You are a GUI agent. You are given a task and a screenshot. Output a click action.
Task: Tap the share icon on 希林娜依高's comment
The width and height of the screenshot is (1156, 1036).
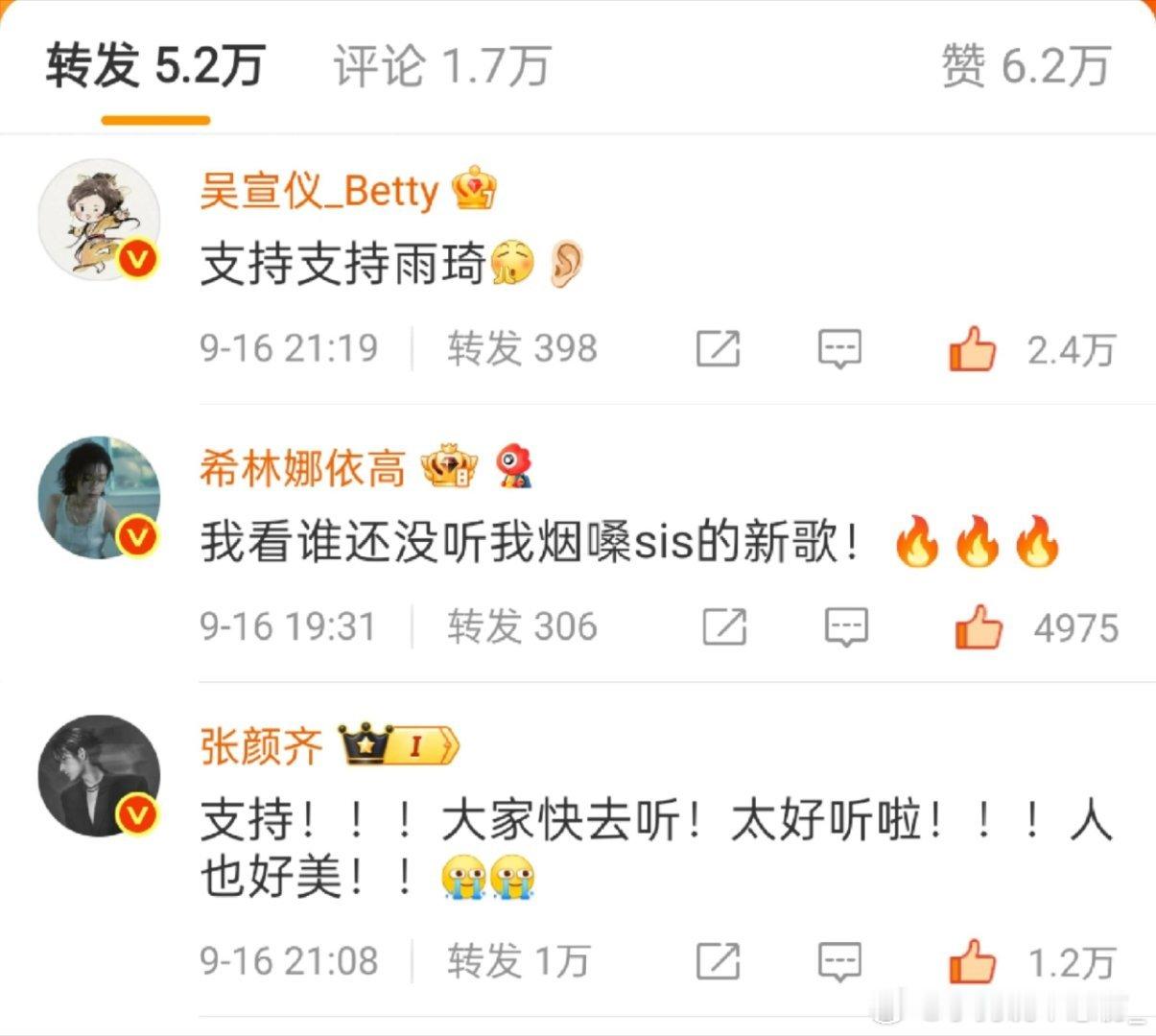(725, 627)
